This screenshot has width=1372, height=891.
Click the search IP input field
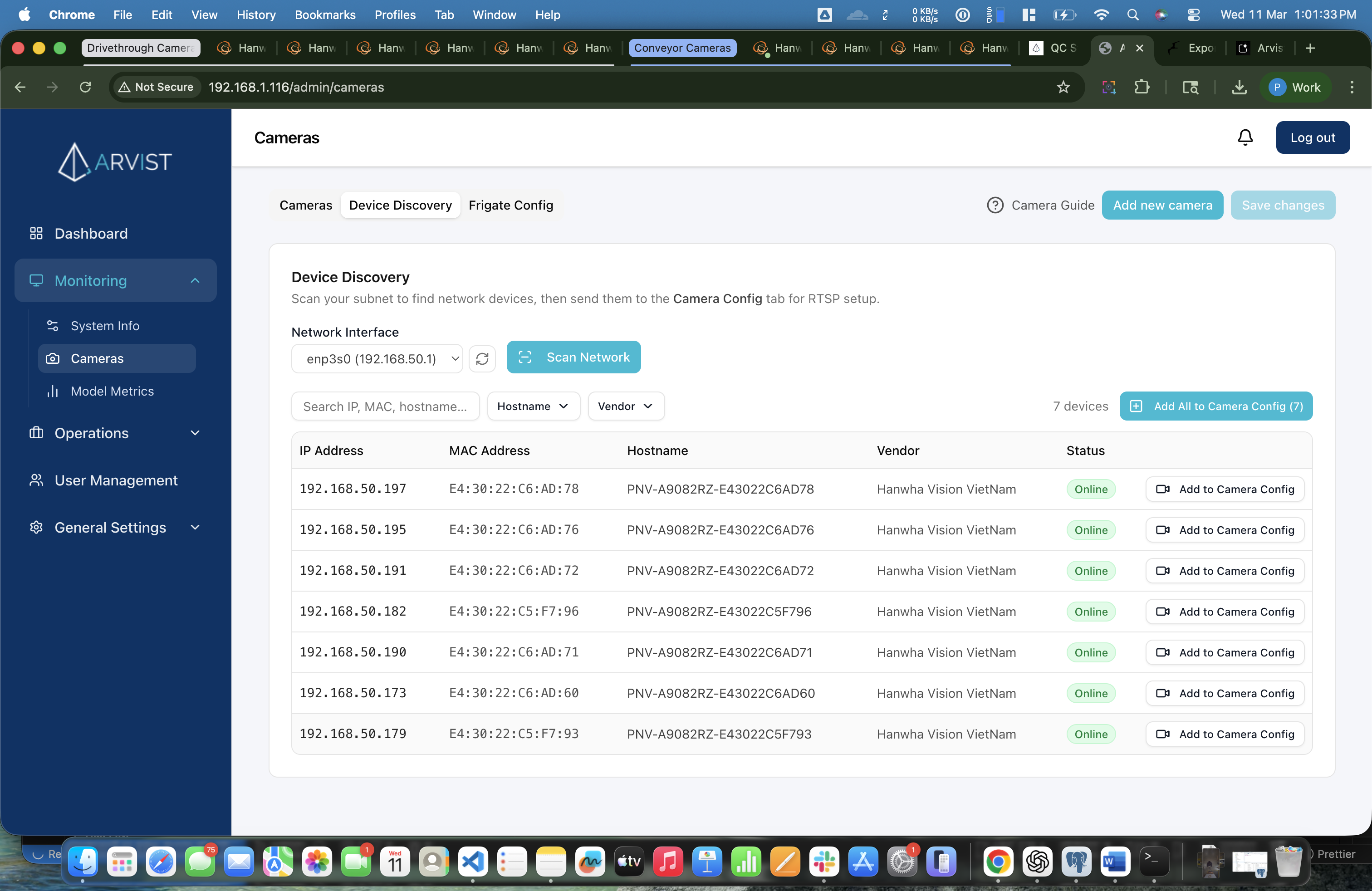click(385, 406)
